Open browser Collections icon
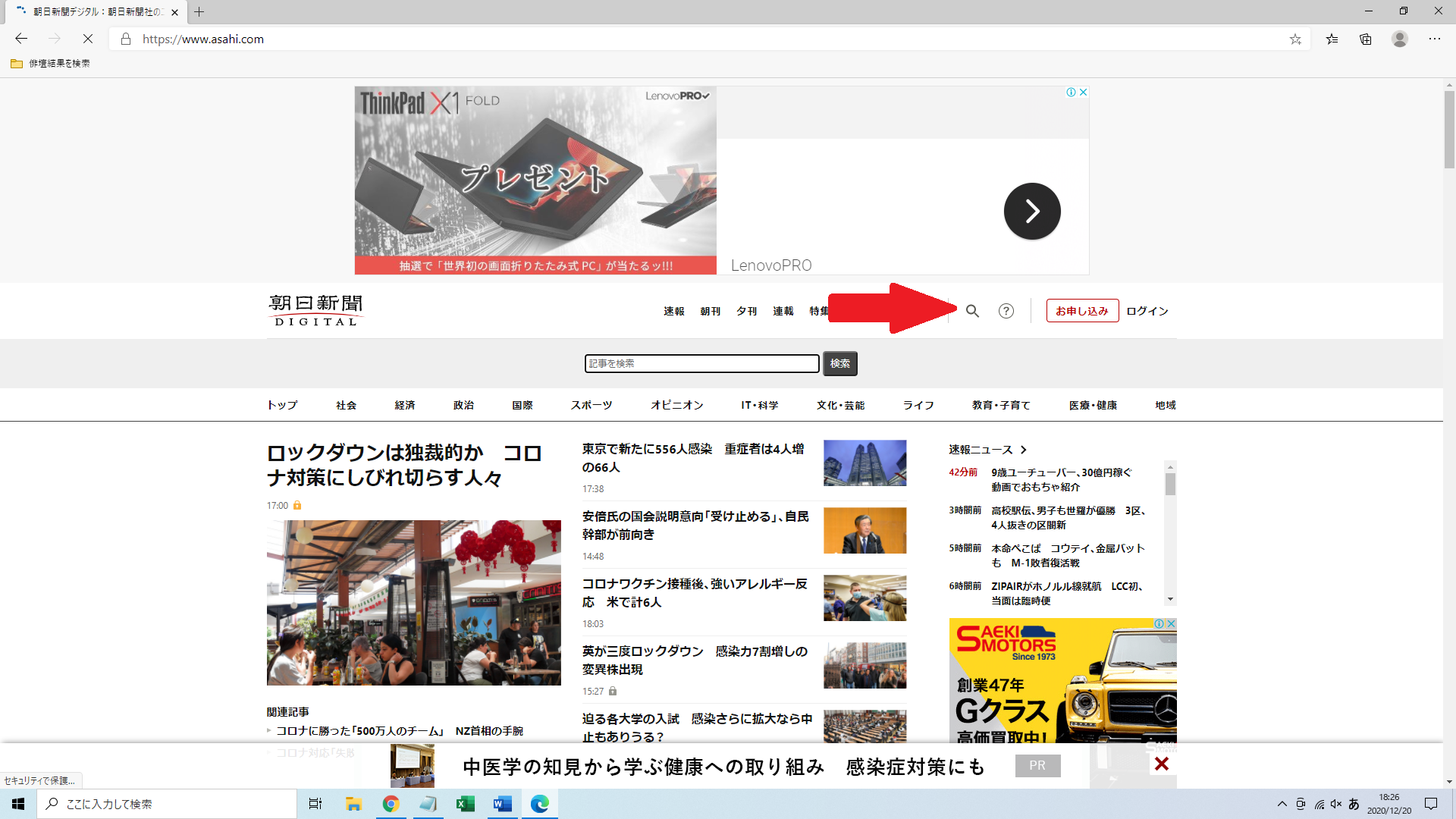 pyautogui.click(x=1366, y=39)
